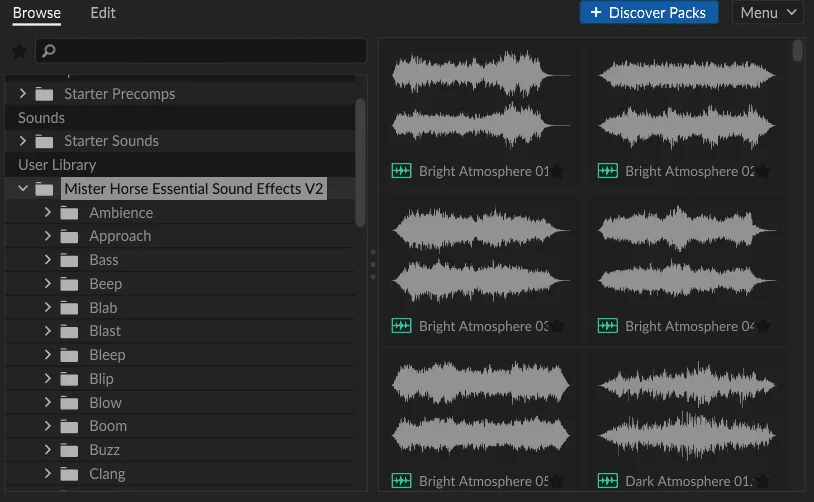
Task: Click audio icon of Bright Atmosphere 03
Action: click(x=401, y=325)
